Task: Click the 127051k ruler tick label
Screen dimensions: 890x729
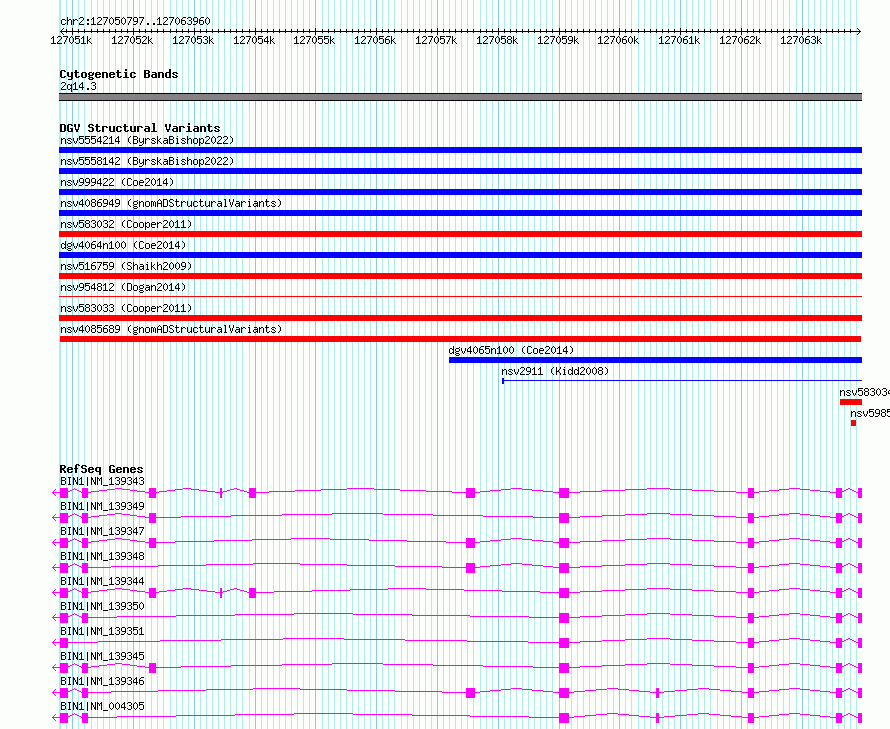Action: (x=71, y=40)
